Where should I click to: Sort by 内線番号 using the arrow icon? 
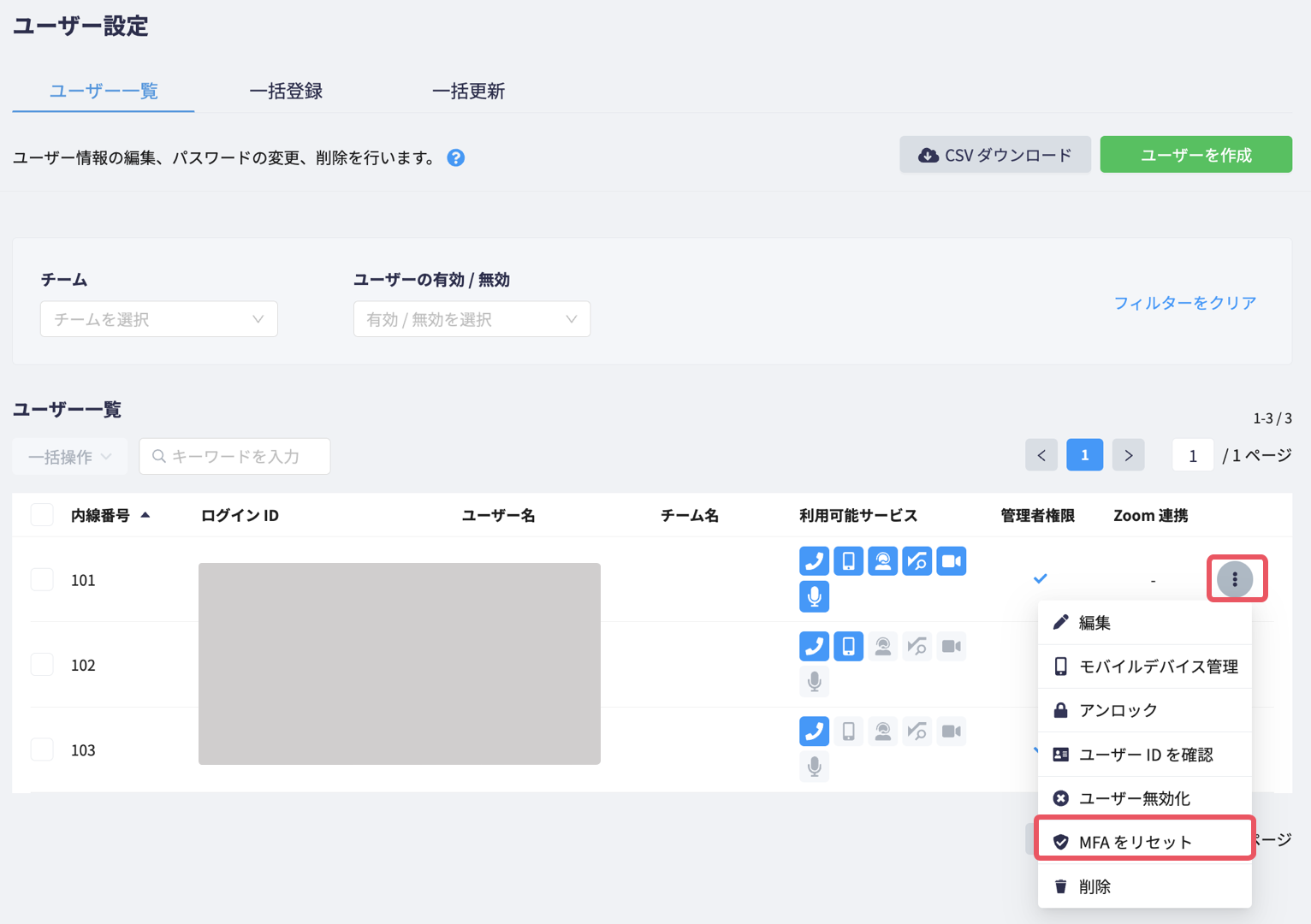pos(145,515)
